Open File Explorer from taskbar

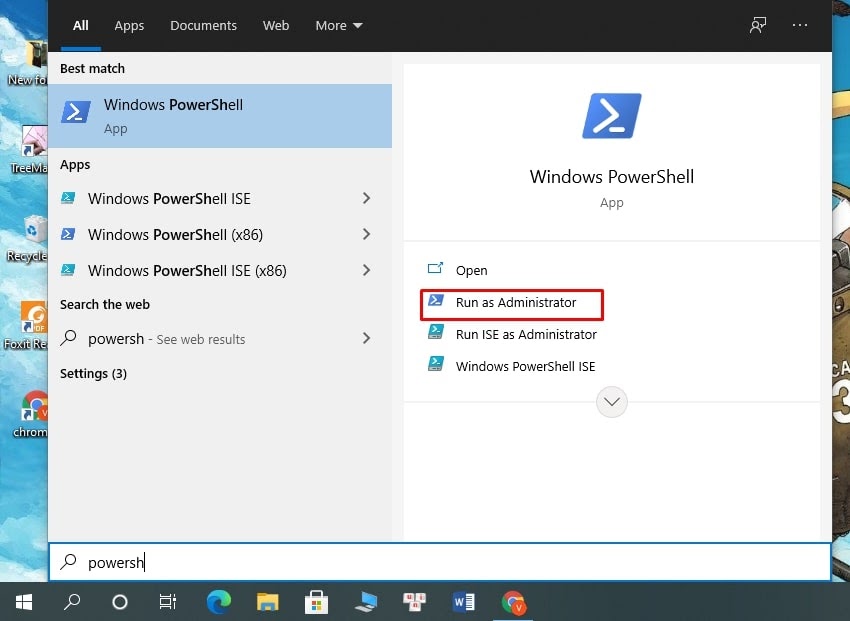267,601
